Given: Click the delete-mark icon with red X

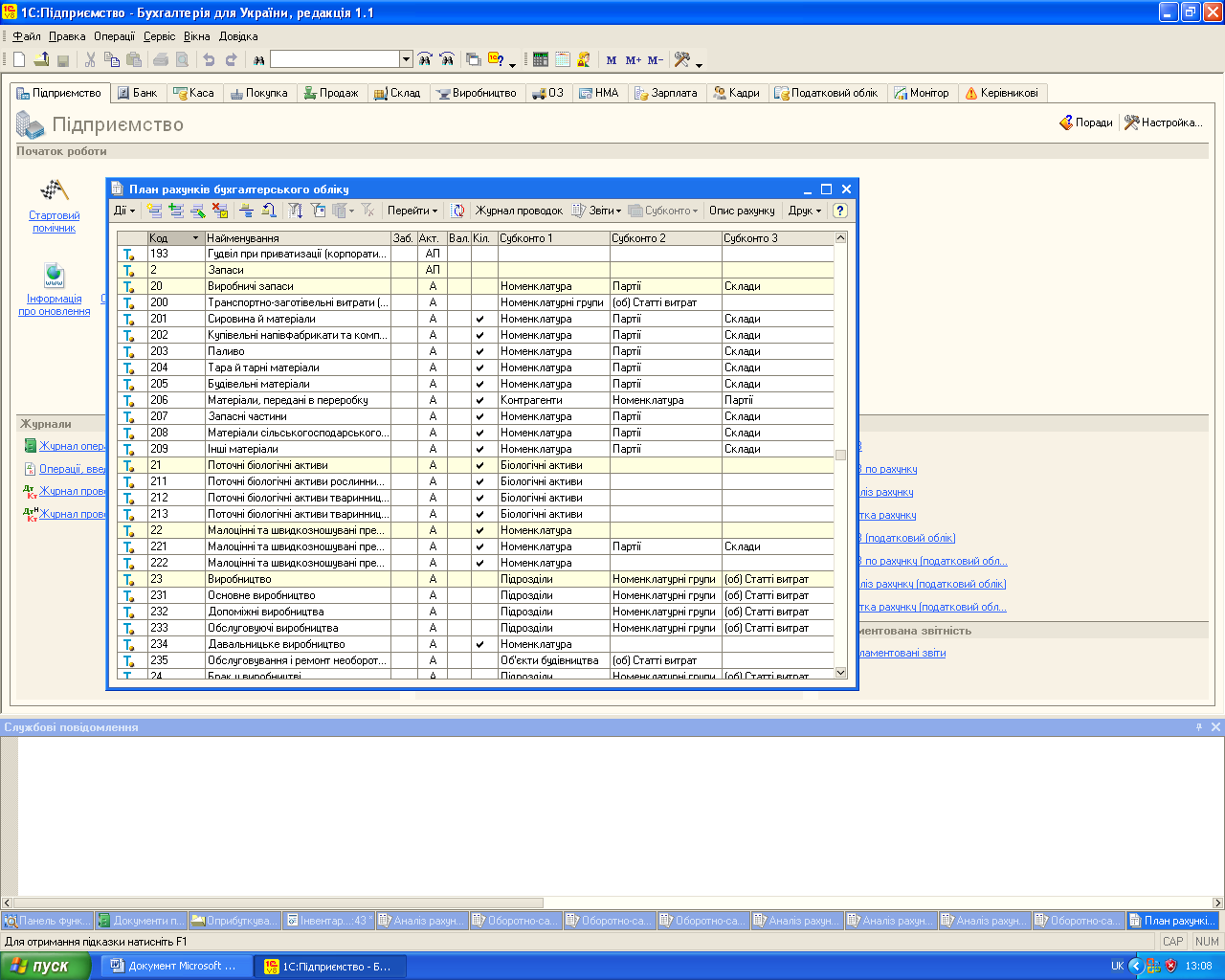Looking at the screenshot, I should click(x=220, y=211).
